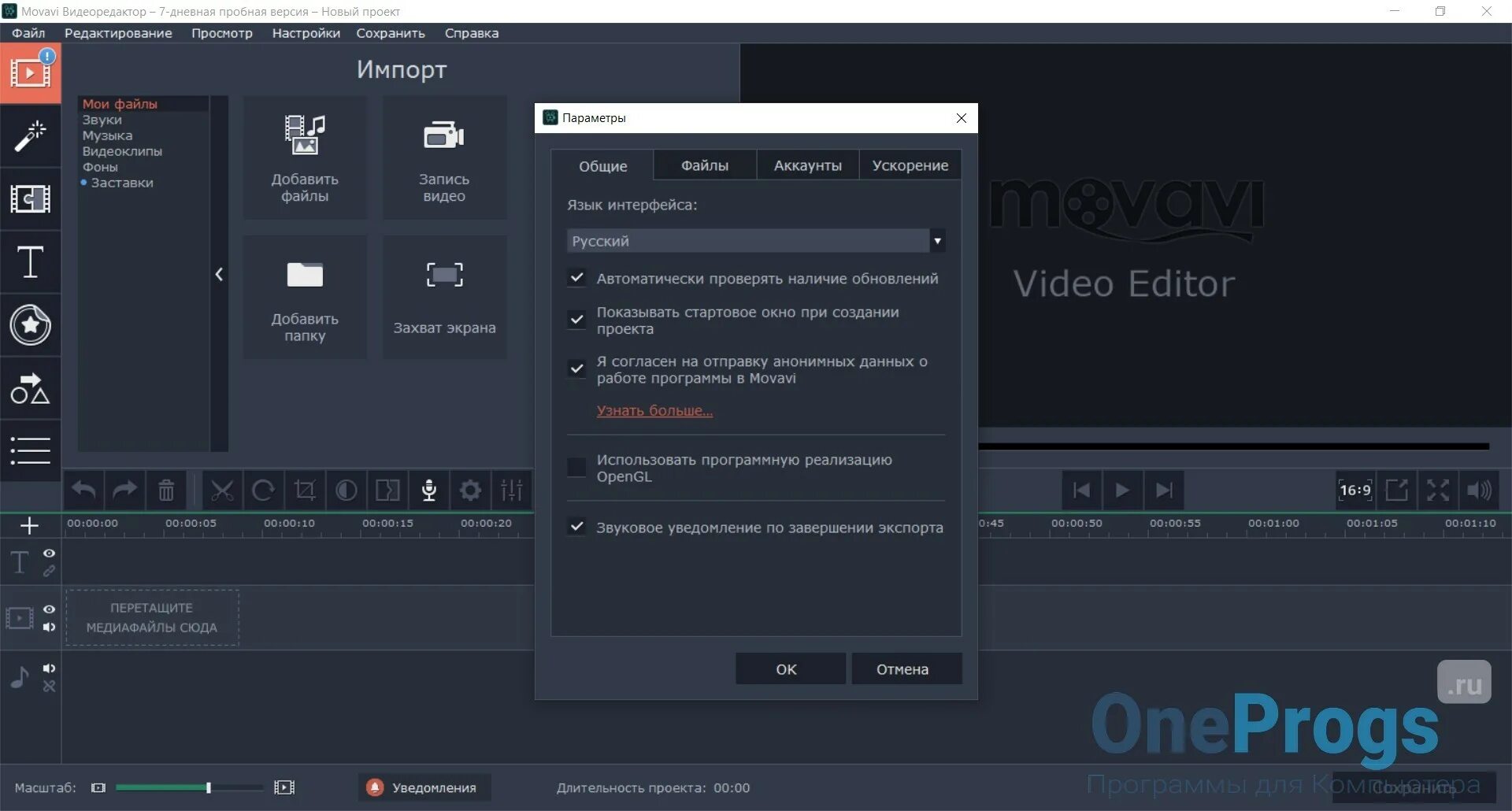The image size is (1512, 811).
Task: Uncheck show start window on project creation
Action: 577,320
